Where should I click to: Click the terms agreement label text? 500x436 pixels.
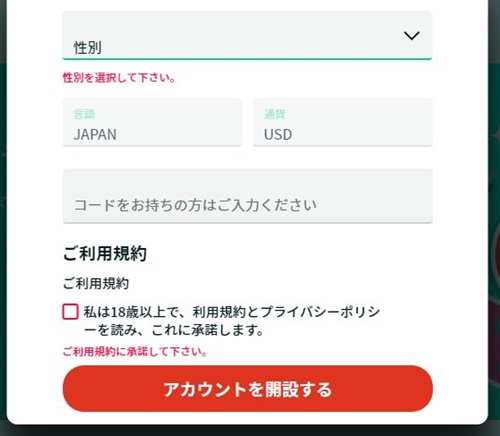point(232,321)
